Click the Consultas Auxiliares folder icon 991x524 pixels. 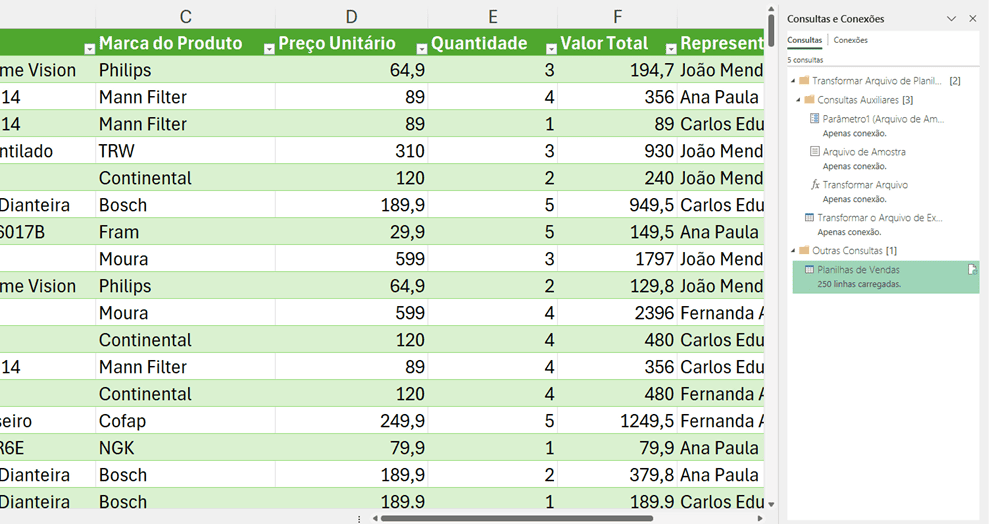point(809,100)
